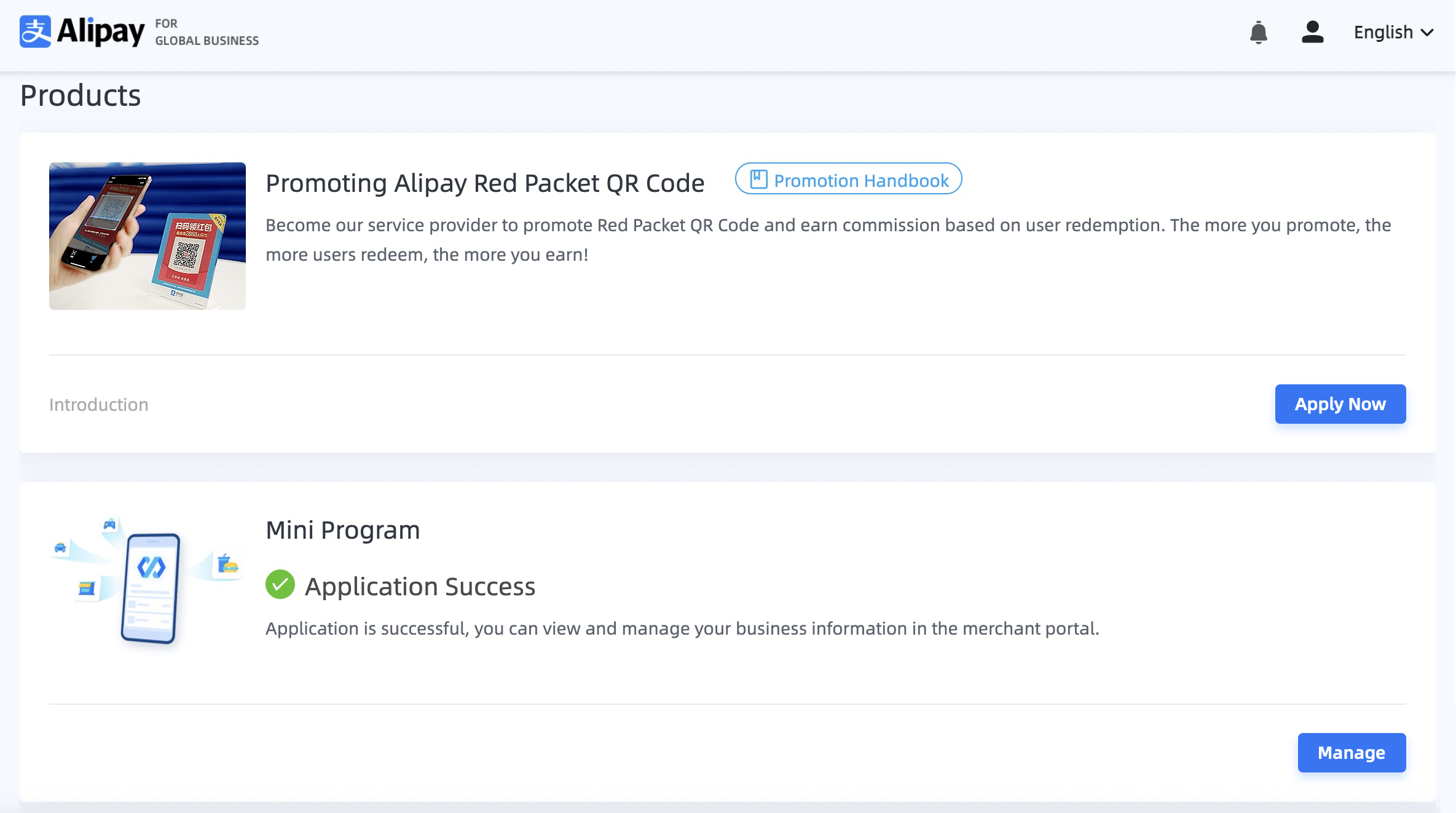This screenshot has height=813, width=1456.
Task: Open the Promotion Handbook link
Action: pyautogui.click(x=848, y=180)
